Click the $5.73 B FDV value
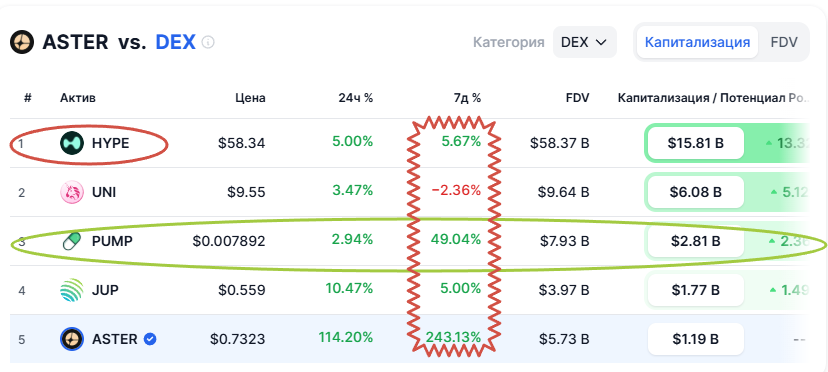This screenshot has height=372, width=828. coord(564,339)
